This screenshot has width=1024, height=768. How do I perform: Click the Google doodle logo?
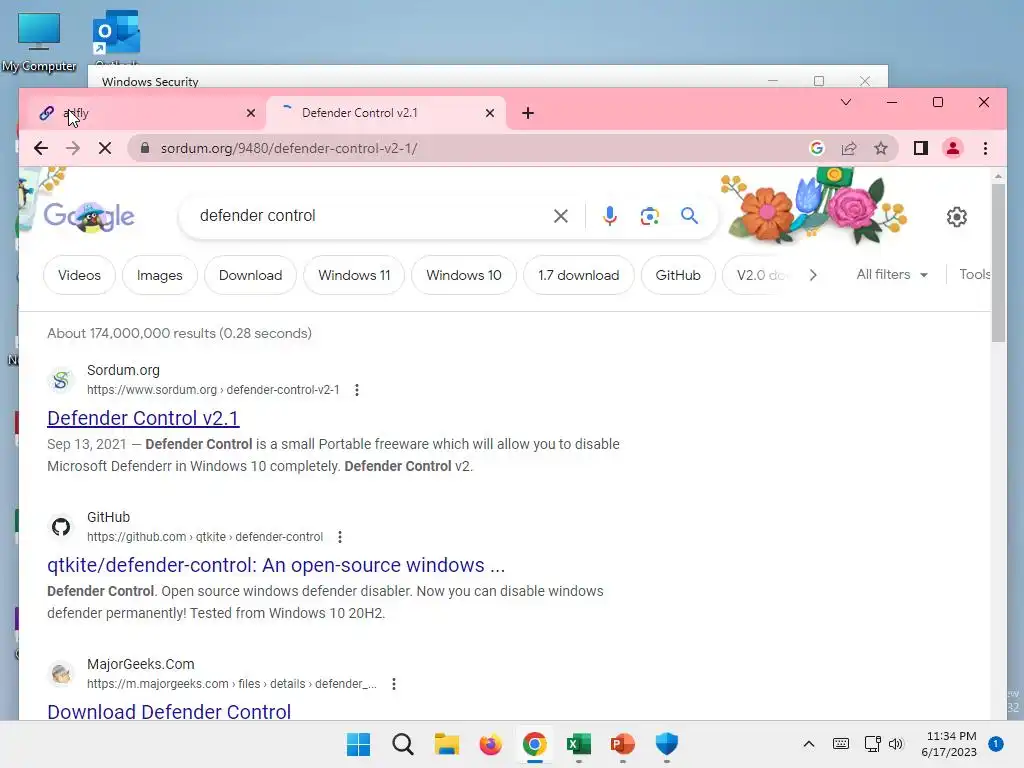pyautogui.click(x=89, y=216)
